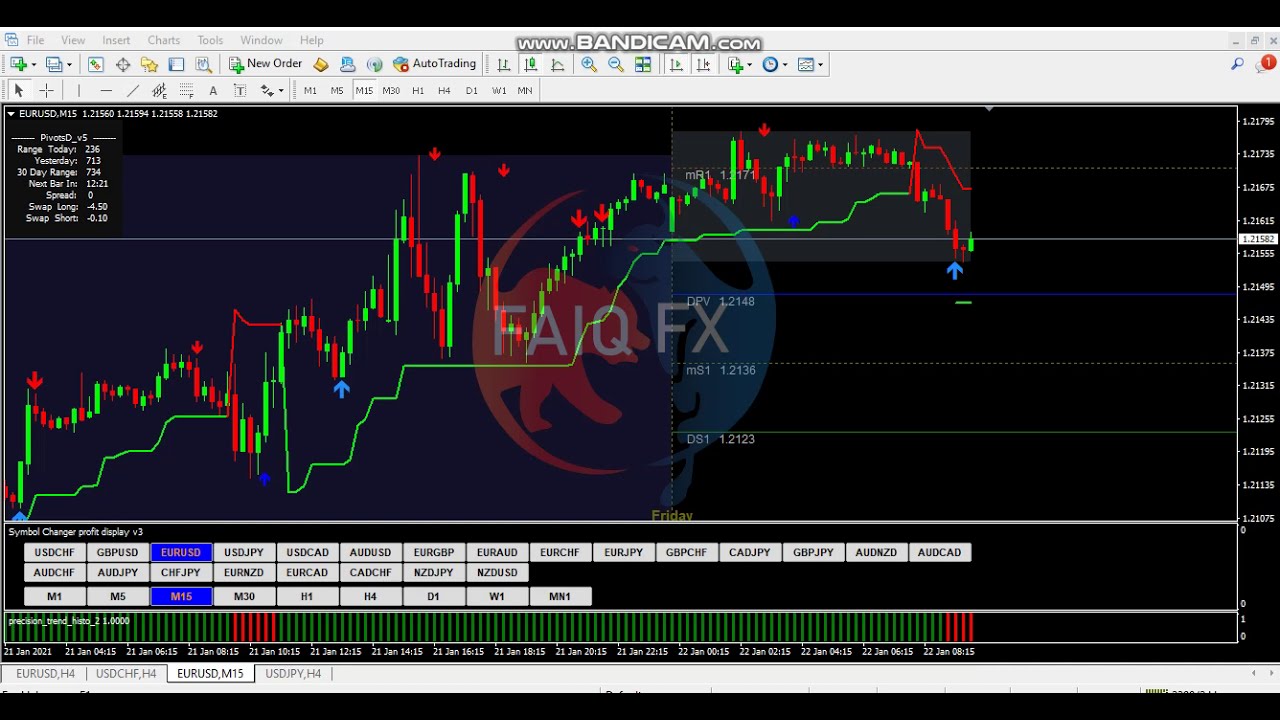The width and height of the screenshot is (1280, 720).
Task: Open the Profiles toolbar icon
Action: click(54, 64)
